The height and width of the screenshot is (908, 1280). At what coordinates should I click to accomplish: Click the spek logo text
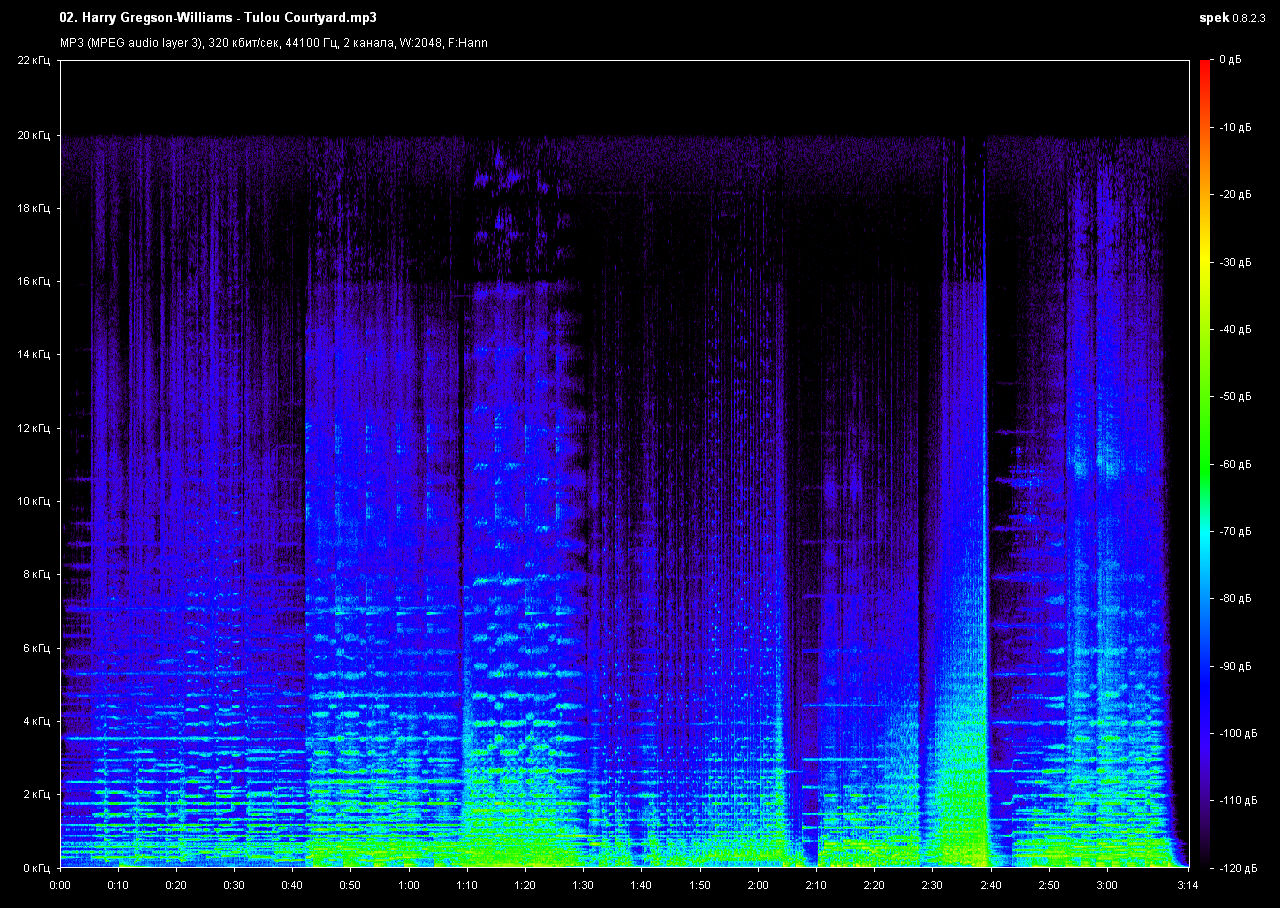pyautogui.click(x=1215, y=18)
